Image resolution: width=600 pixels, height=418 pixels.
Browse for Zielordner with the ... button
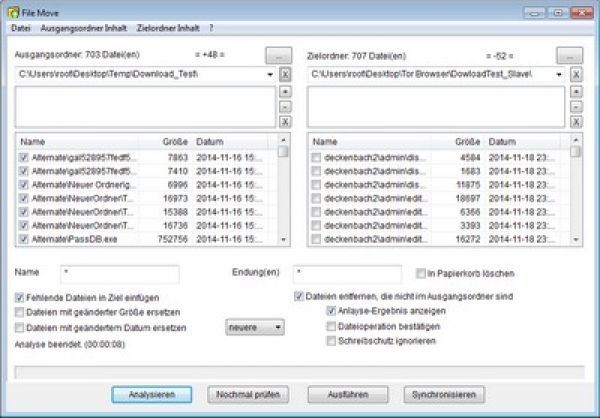tap(569, 56)
